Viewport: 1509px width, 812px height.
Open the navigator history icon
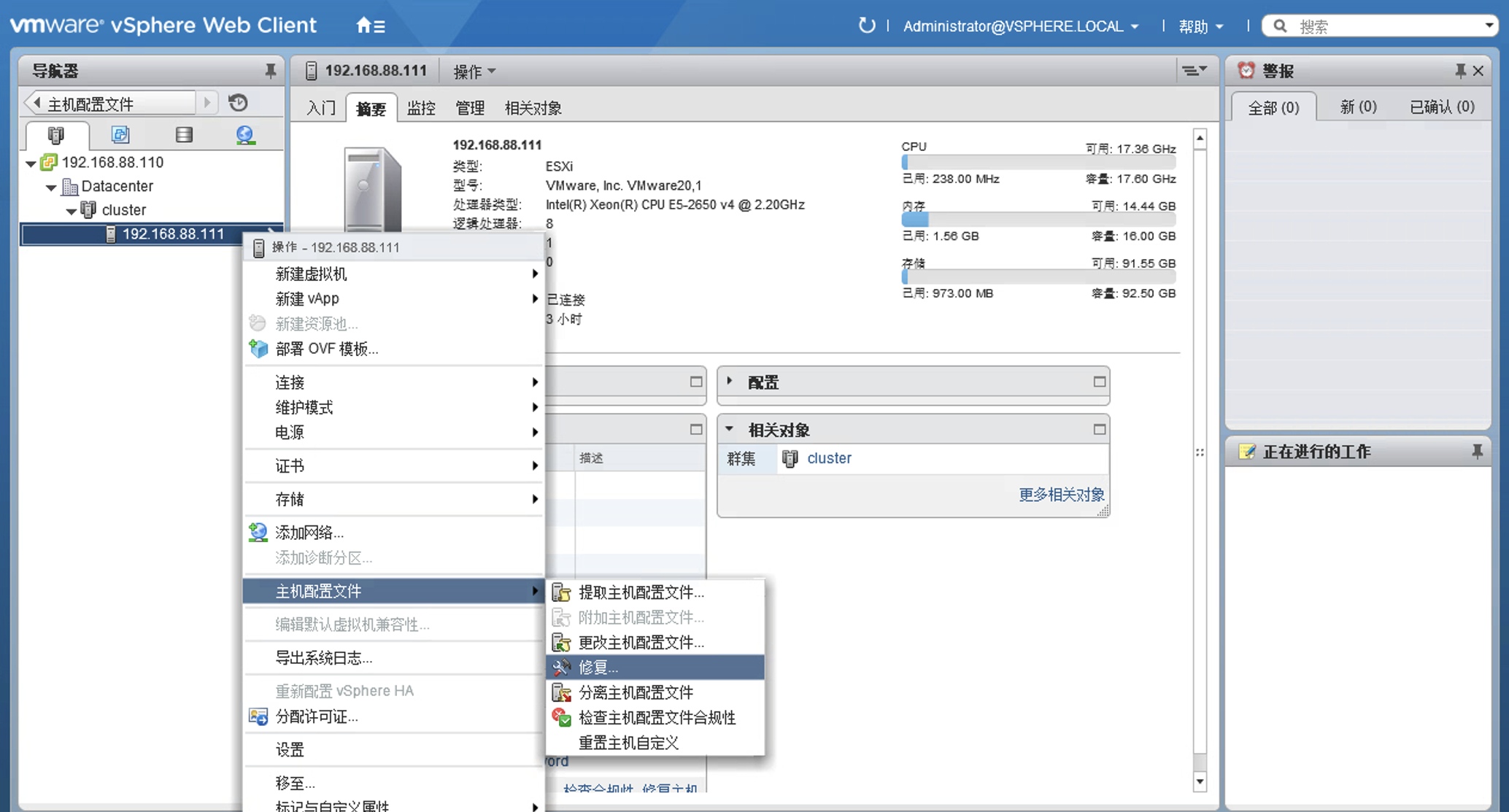(x=238, y=103)
